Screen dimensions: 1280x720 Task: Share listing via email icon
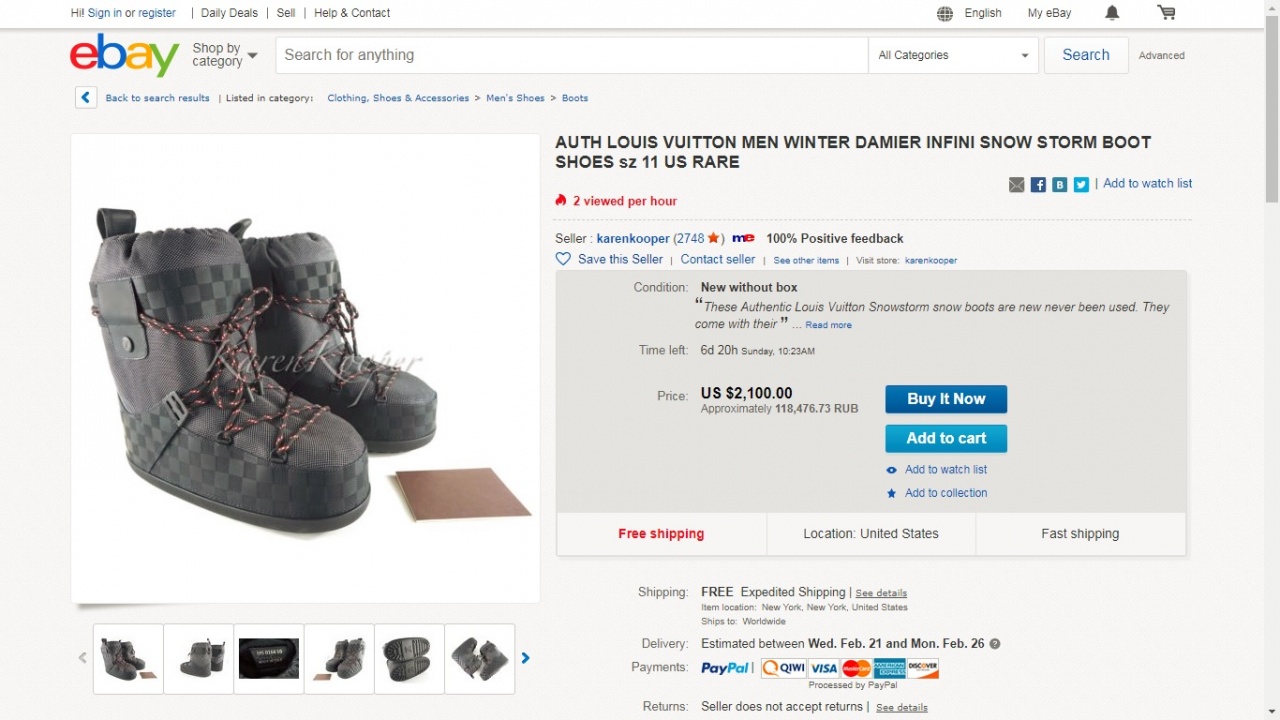1017,185
